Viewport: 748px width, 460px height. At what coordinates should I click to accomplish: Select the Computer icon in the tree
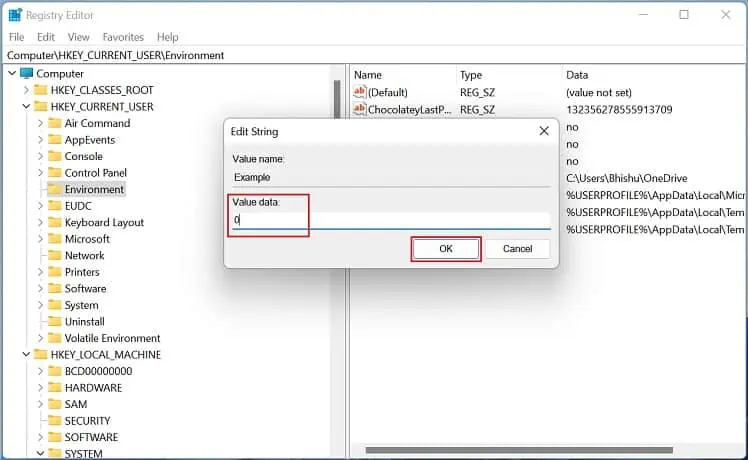(x=27, y=73)
